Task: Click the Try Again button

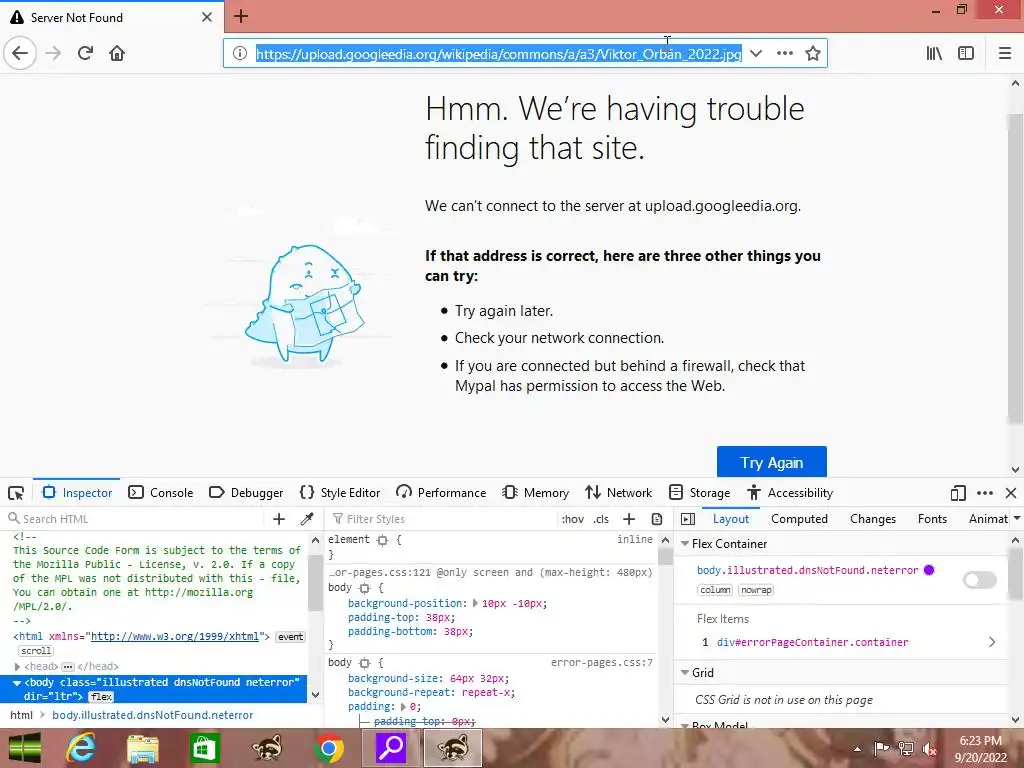Action: click(771, 462)
